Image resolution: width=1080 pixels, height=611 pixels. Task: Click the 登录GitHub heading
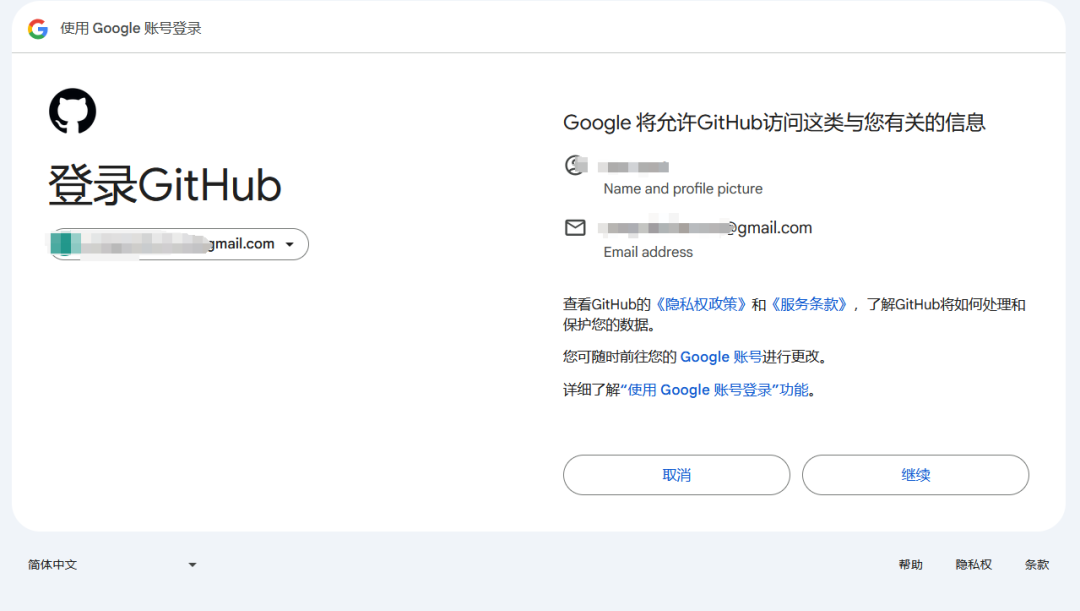165,185
